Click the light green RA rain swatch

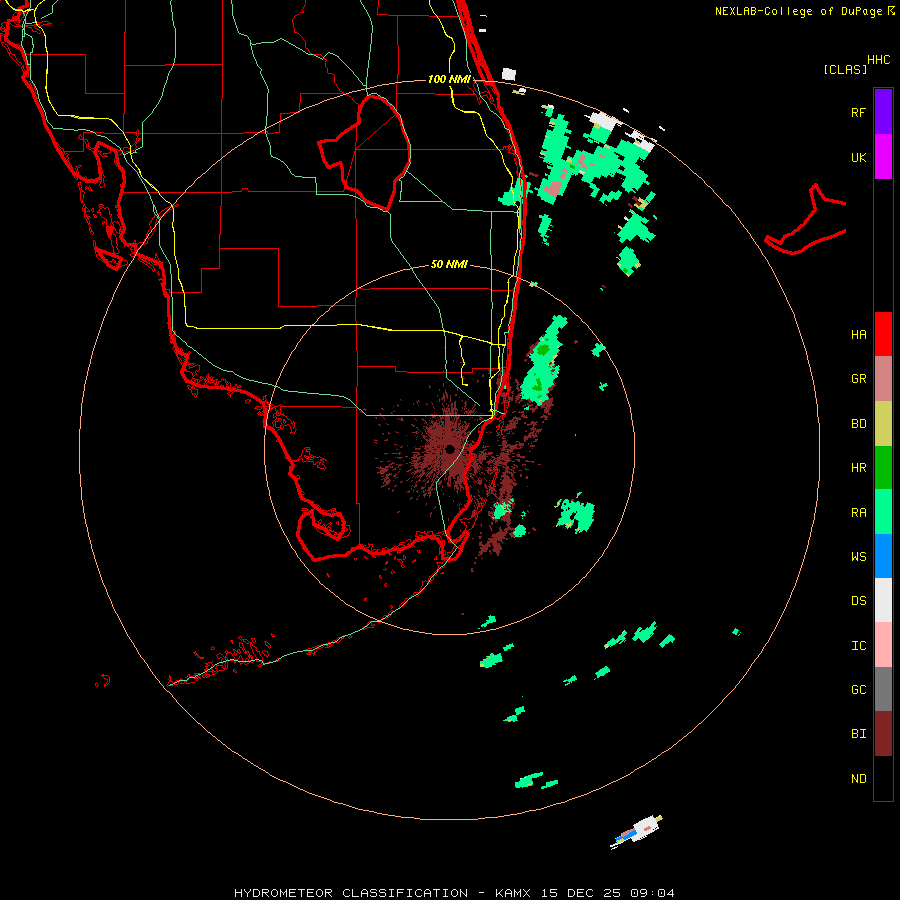click(x=883, y=512)
